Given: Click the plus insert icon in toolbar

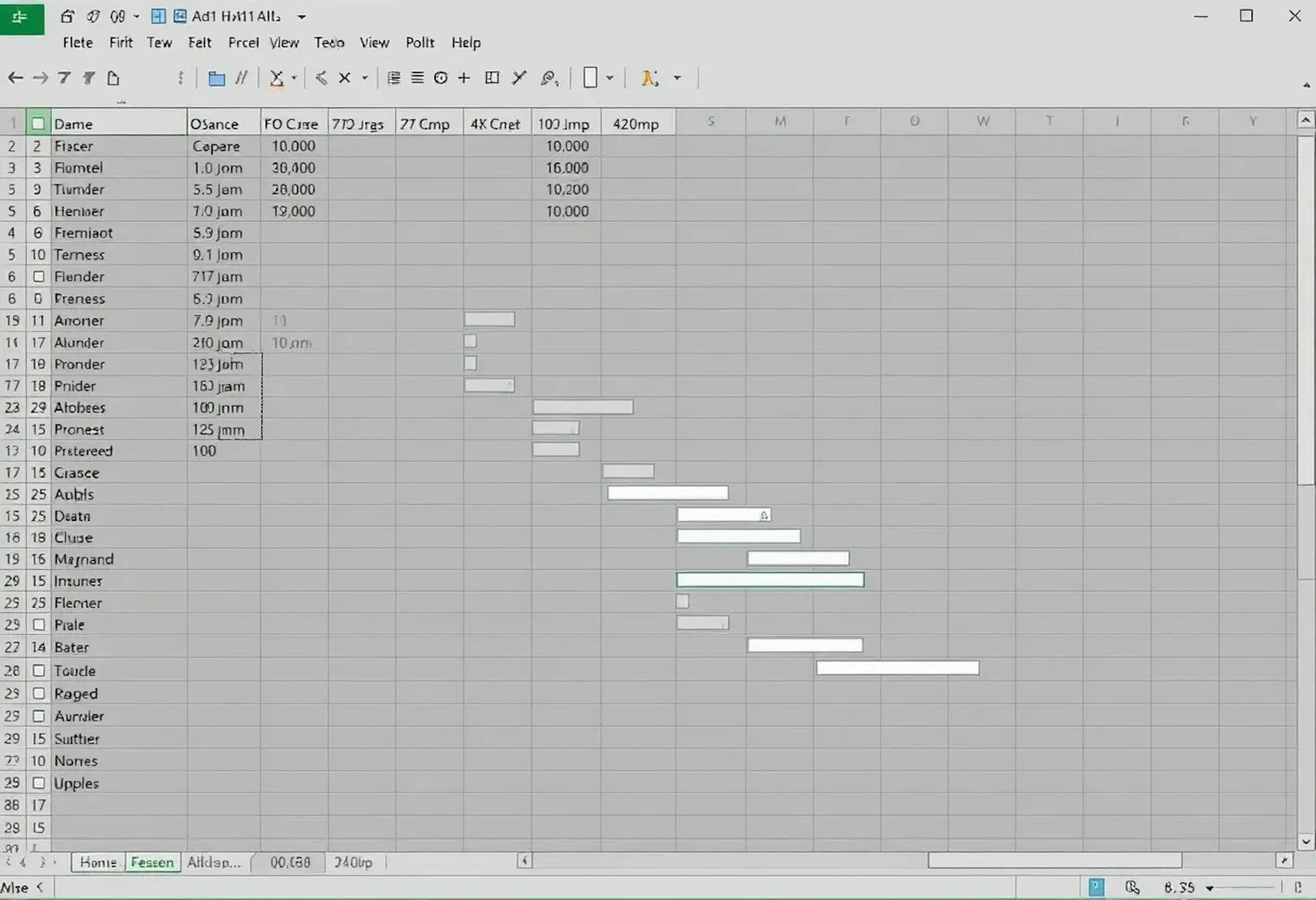Looking at the screenshot, I should pos(464,77).
